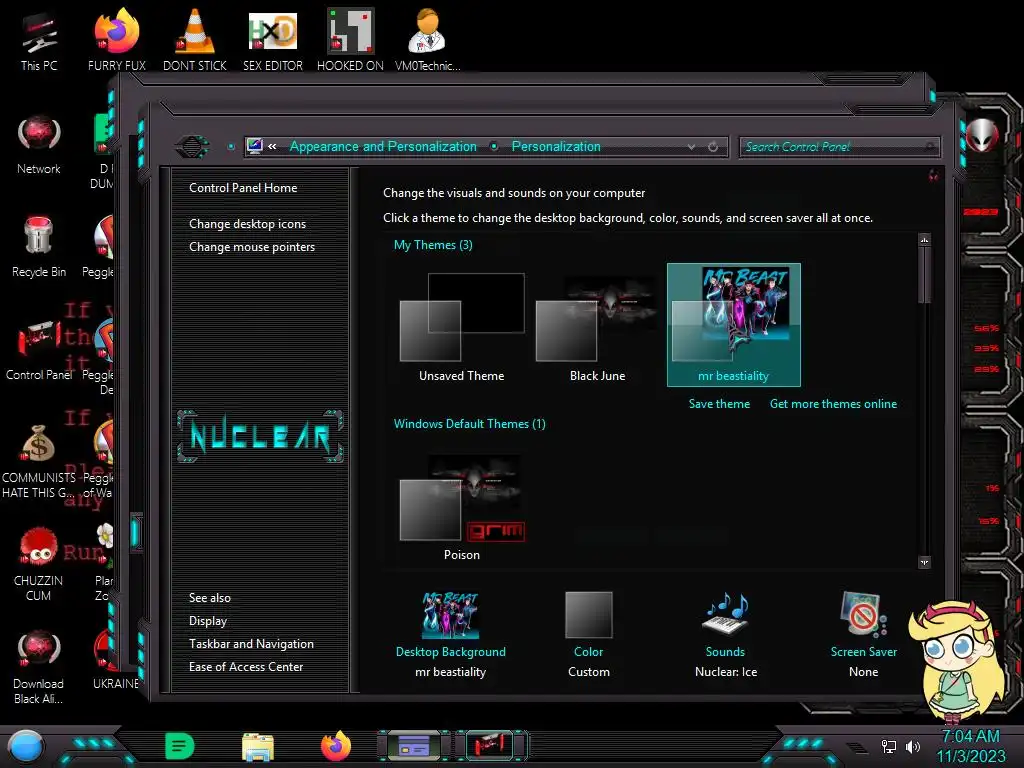
Task: Click the theme list scroll down arrow
Action: click(x=924, y=562)
